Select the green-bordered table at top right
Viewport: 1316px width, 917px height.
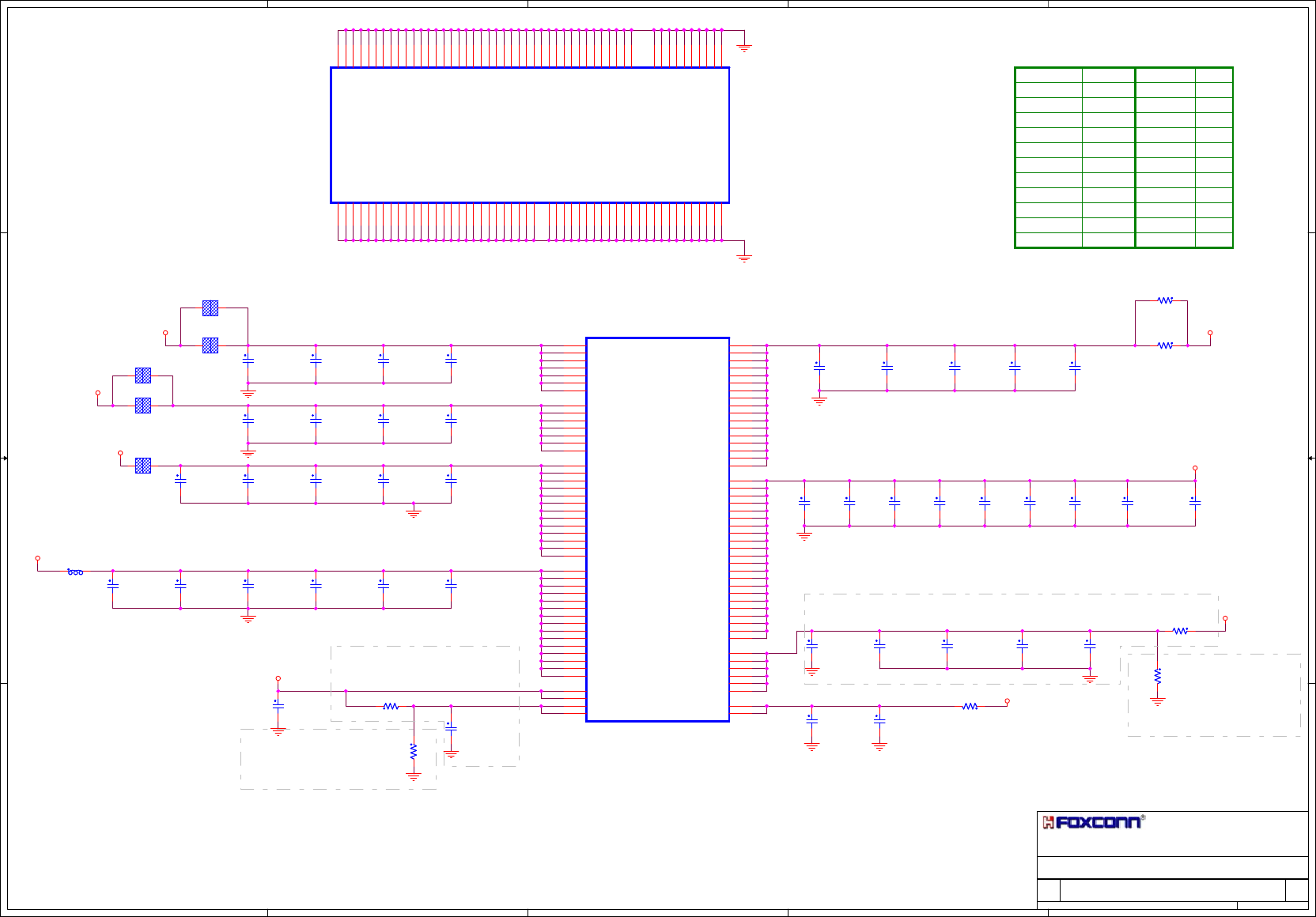pyautogui.click(x=1124, y=158)
